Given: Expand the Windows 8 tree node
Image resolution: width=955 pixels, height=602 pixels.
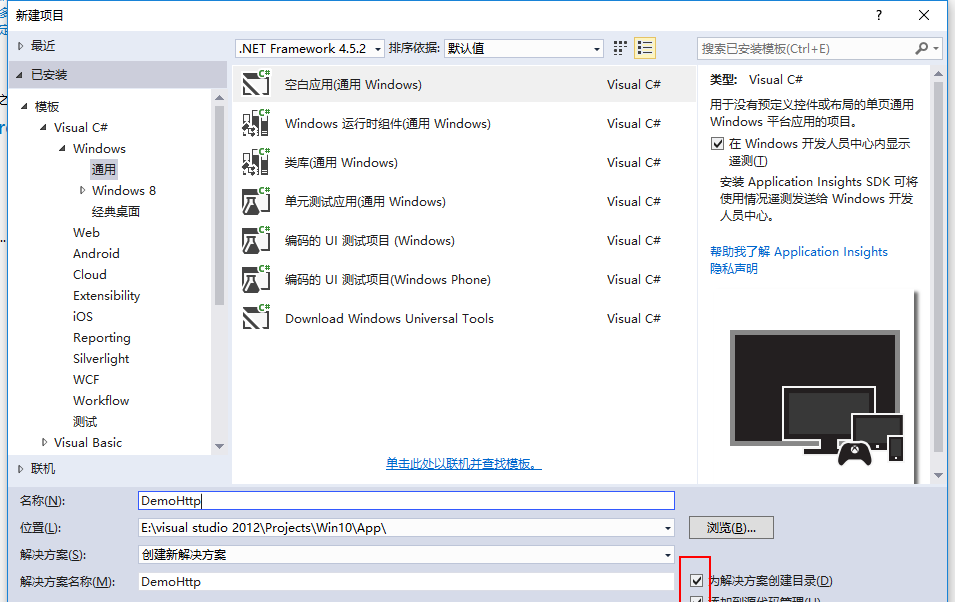Looking at the screenshot, I should [x=82, y=190].
